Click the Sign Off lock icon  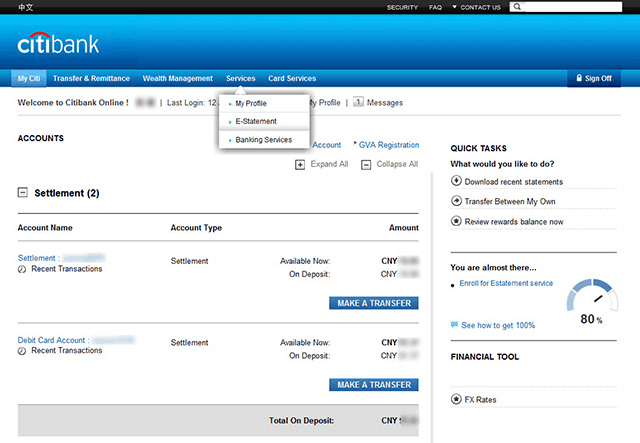[x=576, y=78]
